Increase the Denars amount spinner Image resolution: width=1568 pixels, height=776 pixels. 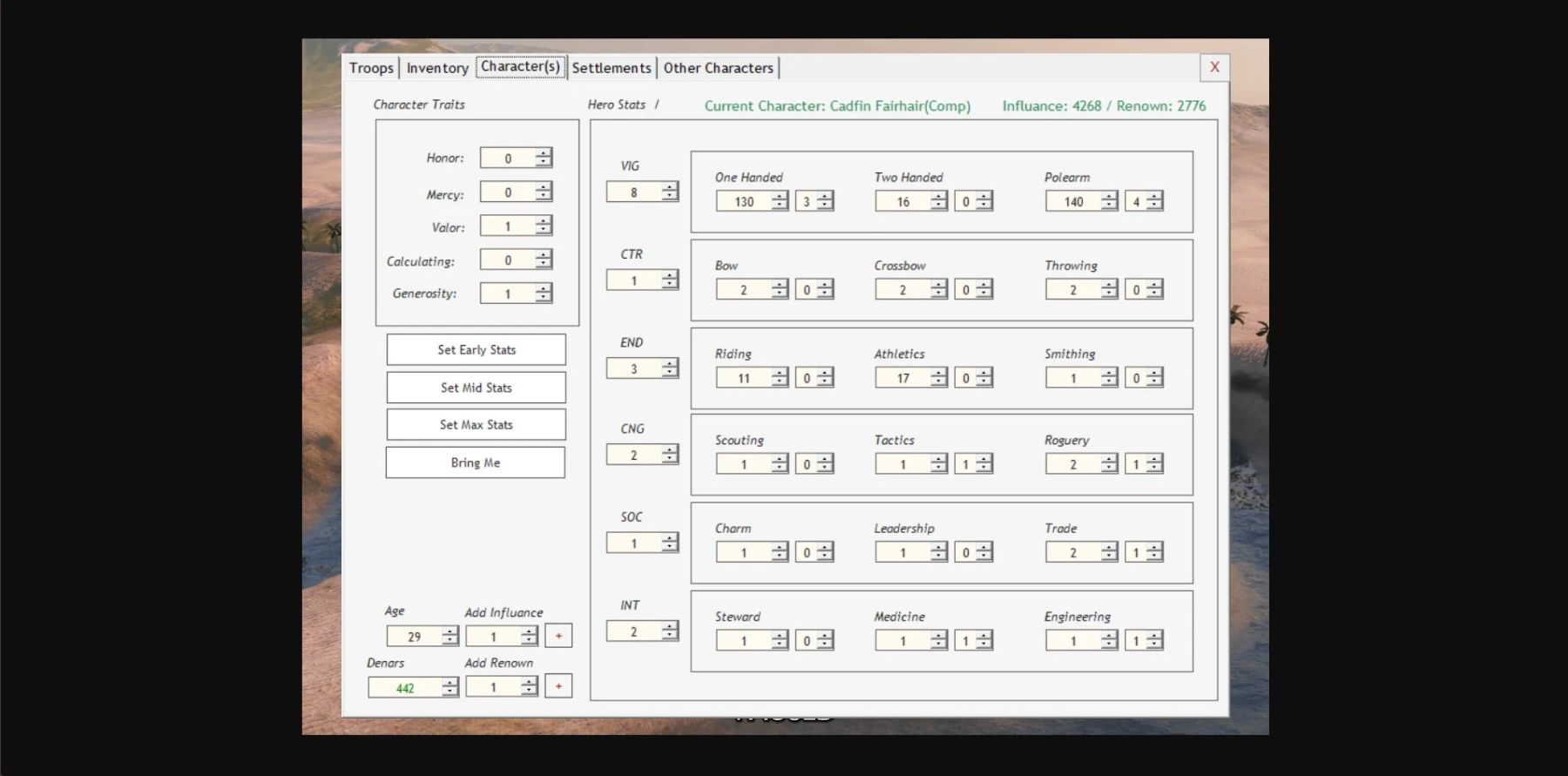[x=449, y=683]
